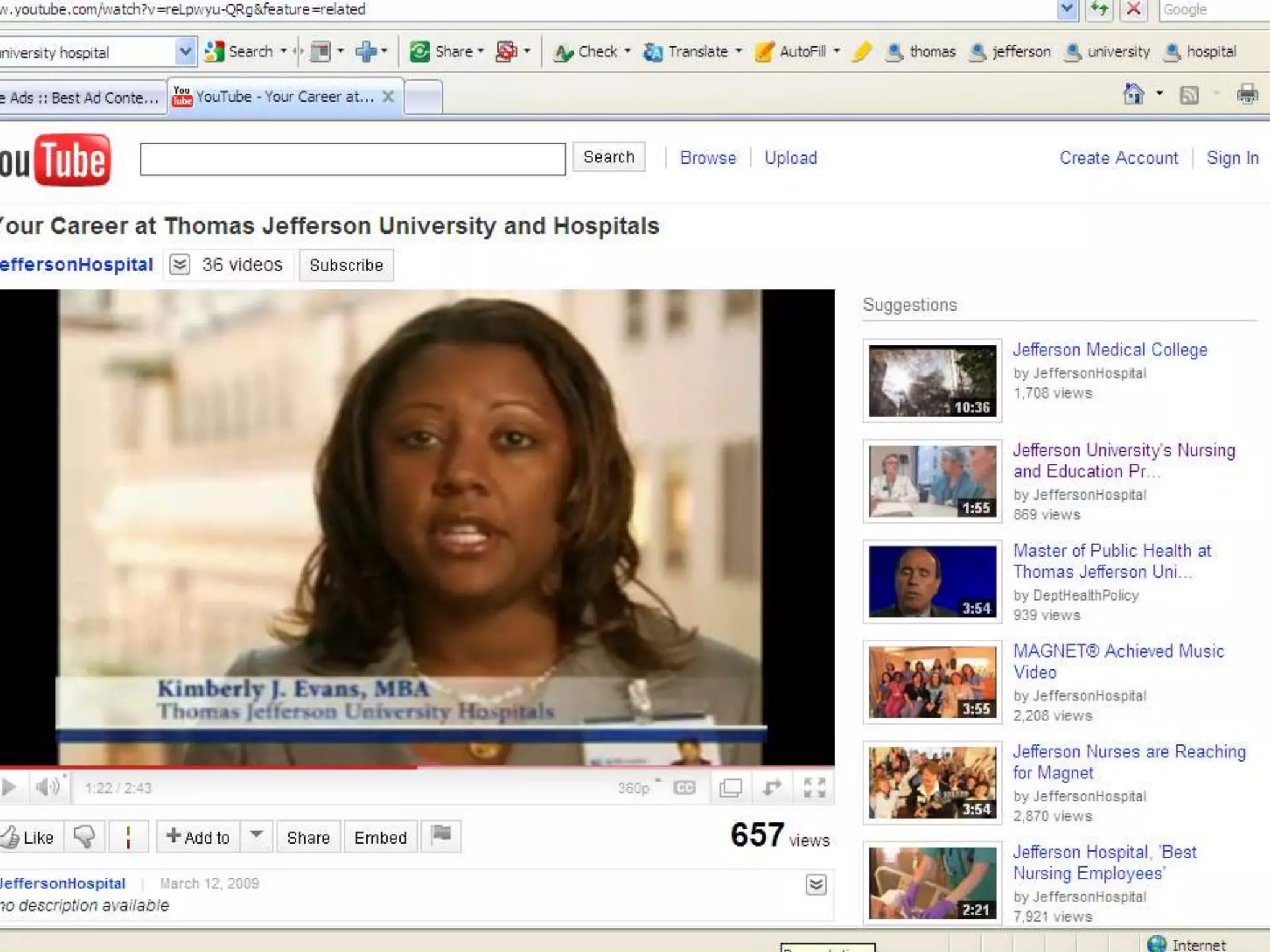Enter fullscreen video mode
Viewport: 1270px width, 952px height.
point(814,788)
